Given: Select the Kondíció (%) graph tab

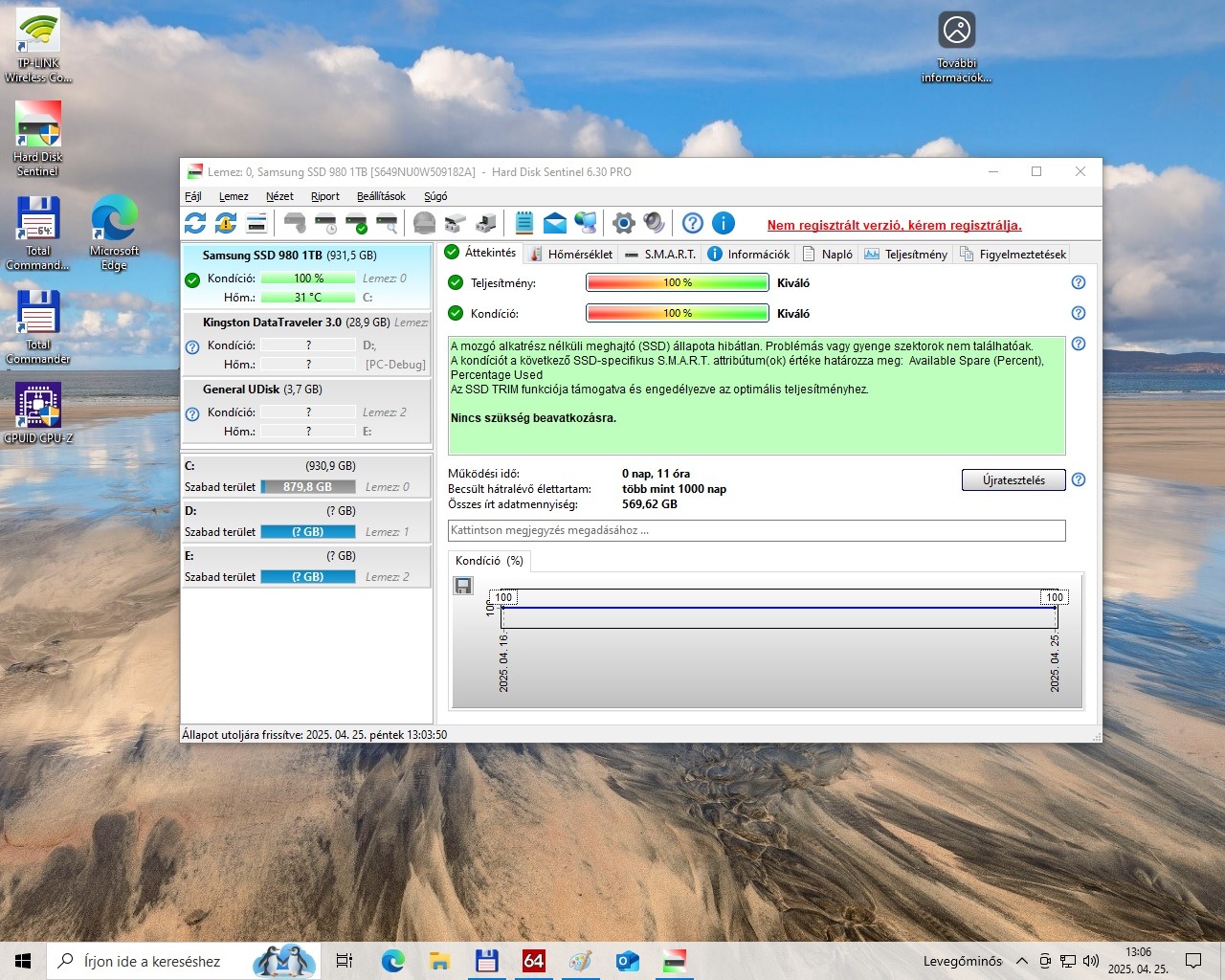Looking at the screenshot, I should [489, 561].
